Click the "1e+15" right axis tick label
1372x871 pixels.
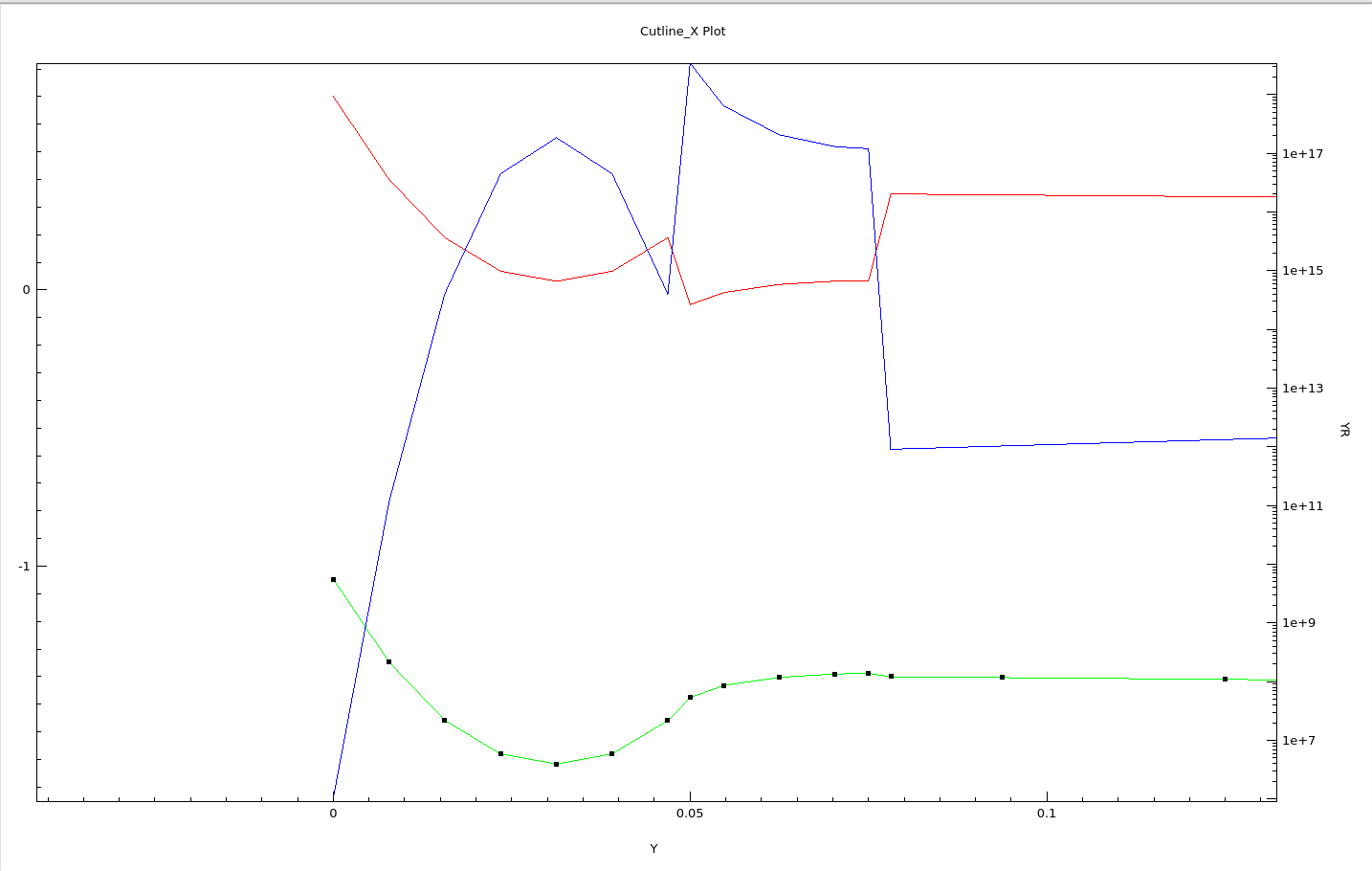1303,271
